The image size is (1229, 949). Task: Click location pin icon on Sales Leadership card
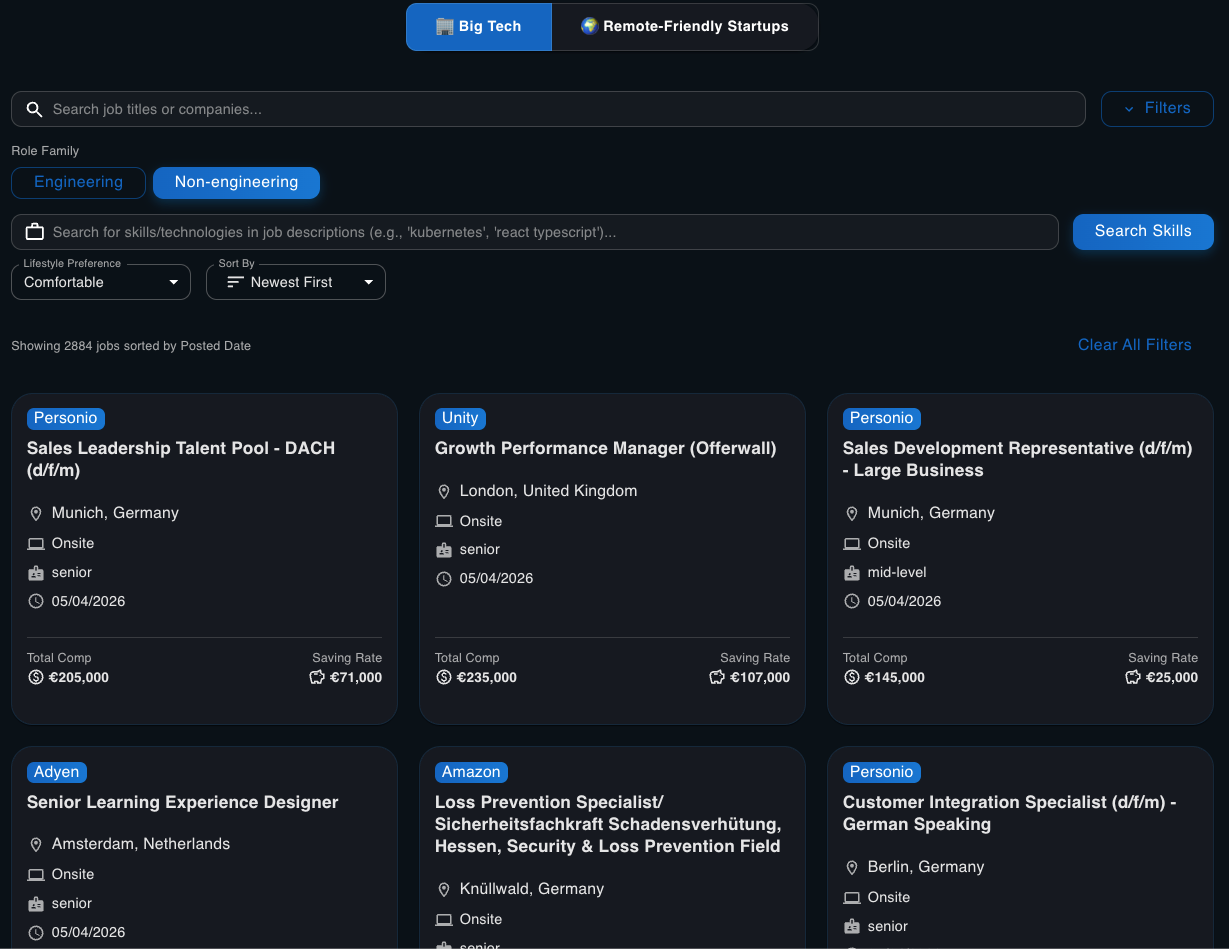pos(36,513)
